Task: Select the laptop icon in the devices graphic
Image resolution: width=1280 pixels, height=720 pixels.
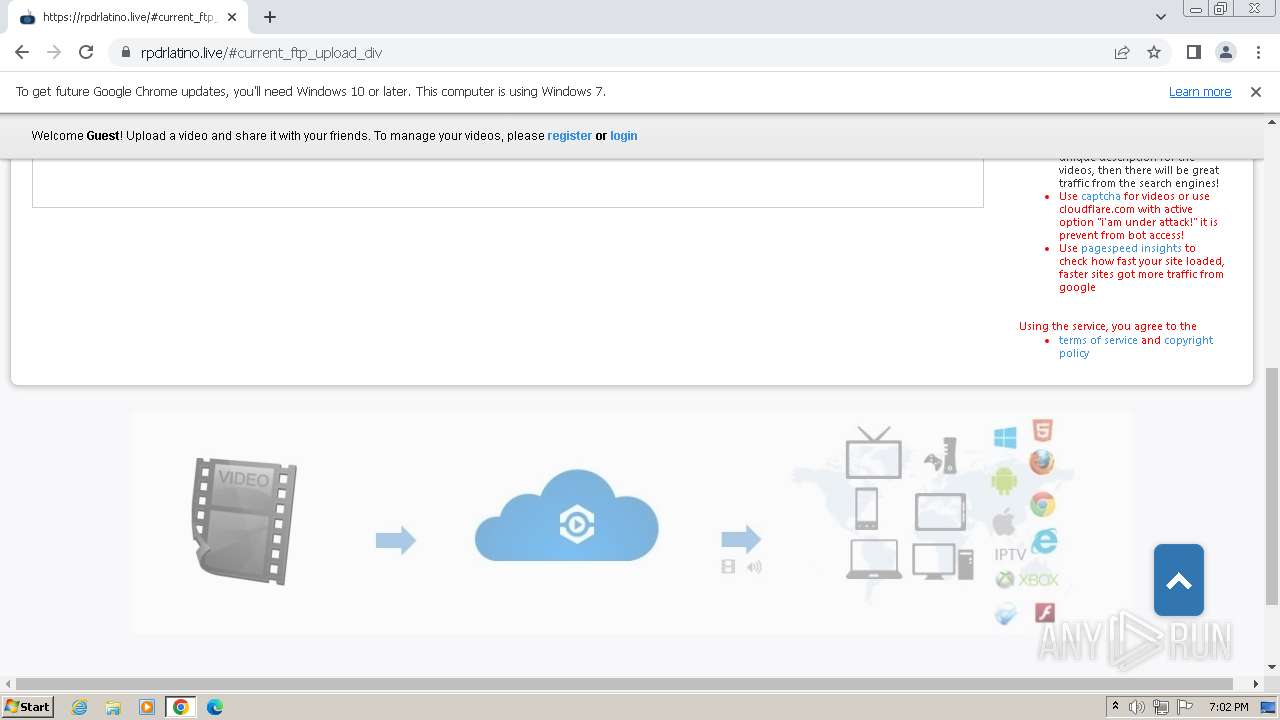Action: pyautogui.click(x=874, y=559)
